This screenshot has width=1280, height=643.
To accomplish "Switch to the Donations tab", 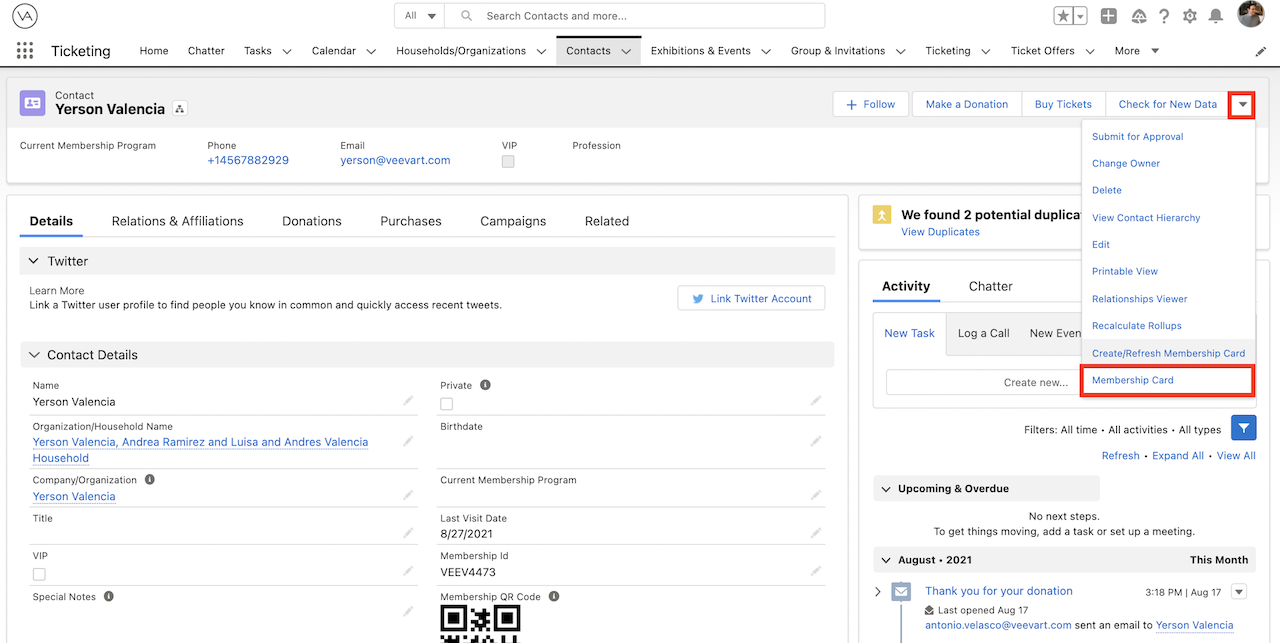I will [312, 221].
